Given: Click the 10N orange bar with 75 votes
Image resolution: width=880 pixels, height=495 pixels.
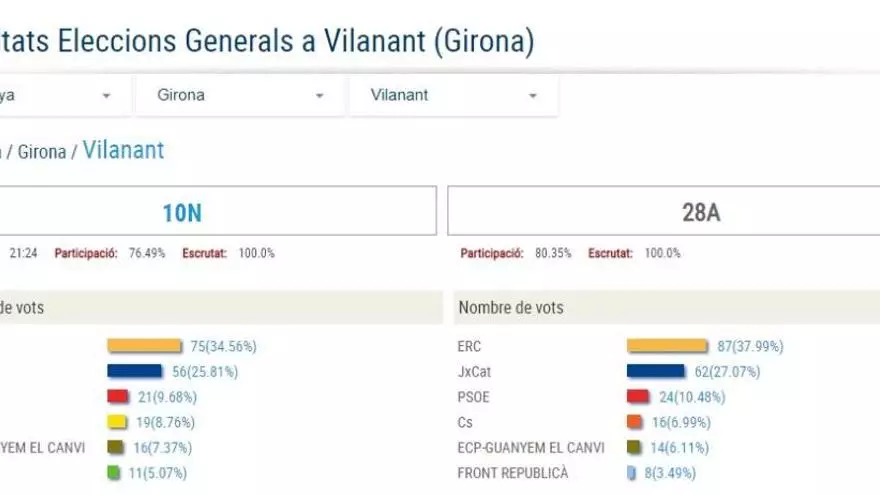Looking at the screenshot, I should coord(145,346).
